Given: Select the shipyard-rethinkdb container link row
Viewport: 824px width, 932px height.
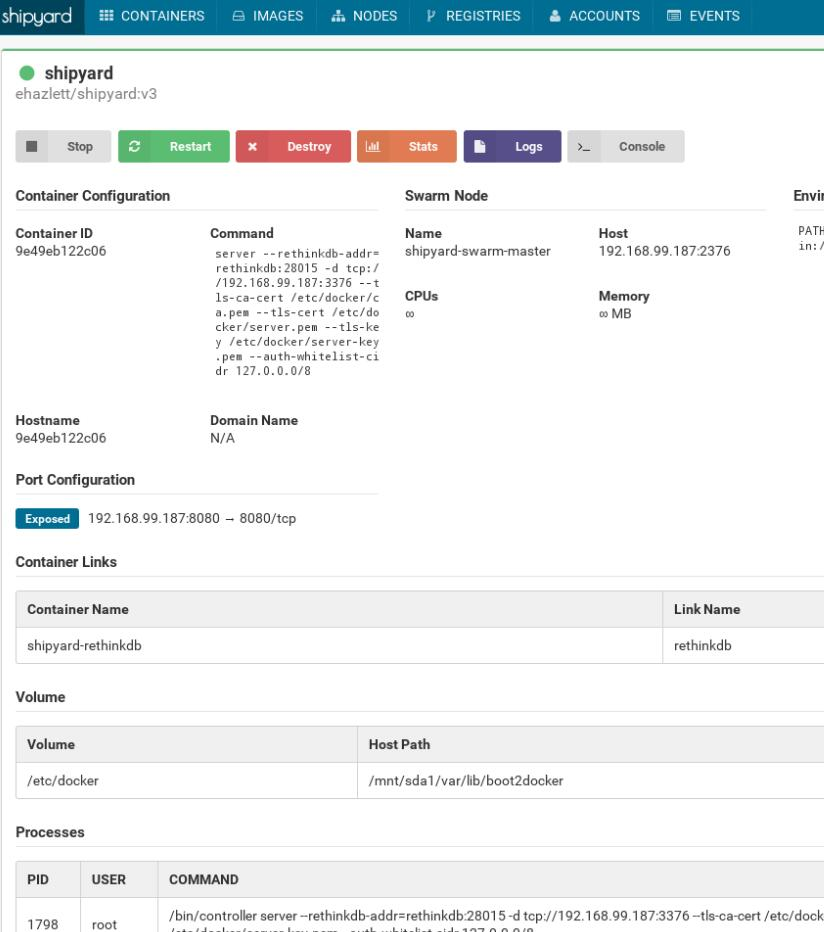Looking at the screenshot, I should point(420,646).
